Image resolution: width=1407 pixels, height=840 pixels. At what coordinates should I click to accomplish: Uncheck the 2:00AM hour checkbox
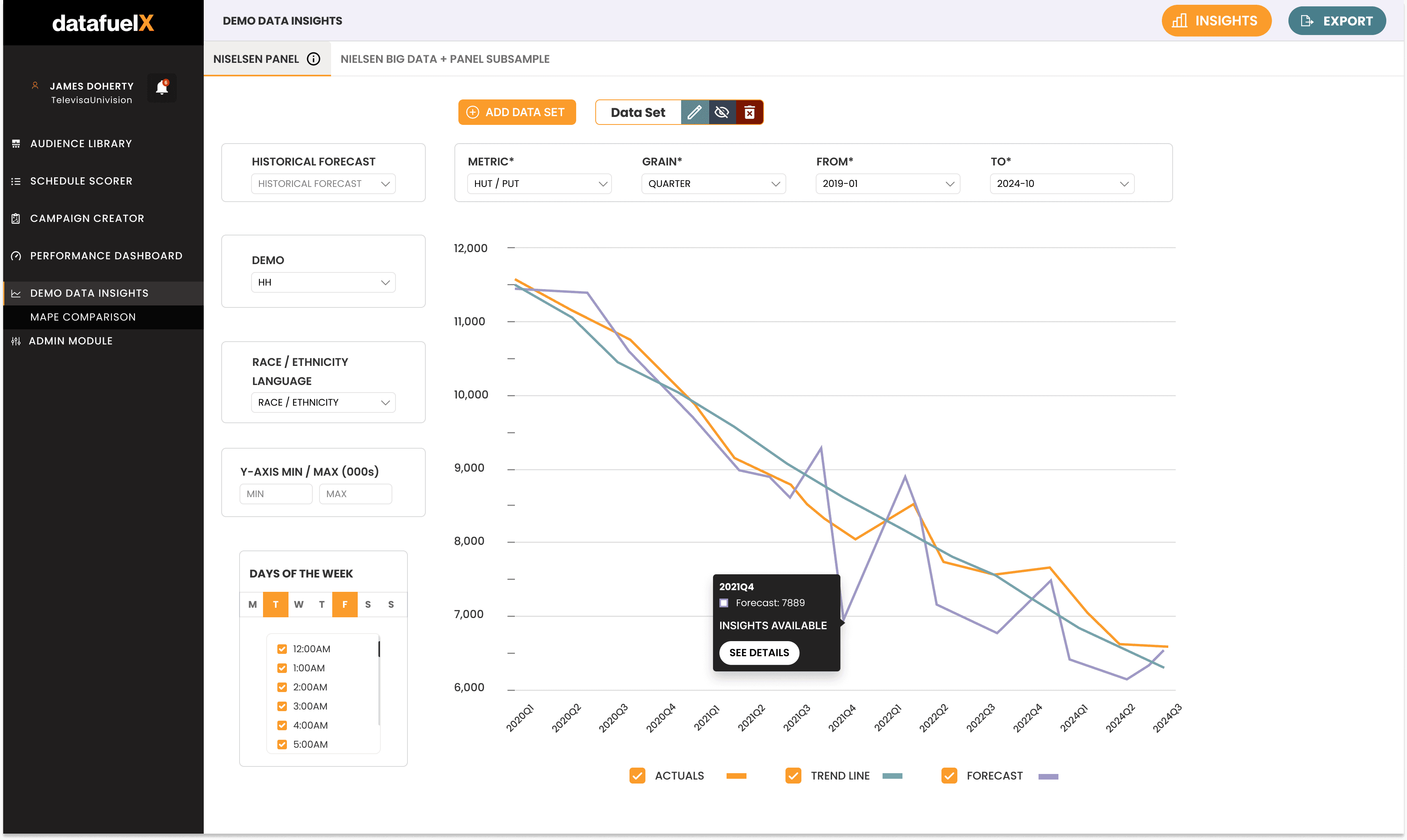282,687
